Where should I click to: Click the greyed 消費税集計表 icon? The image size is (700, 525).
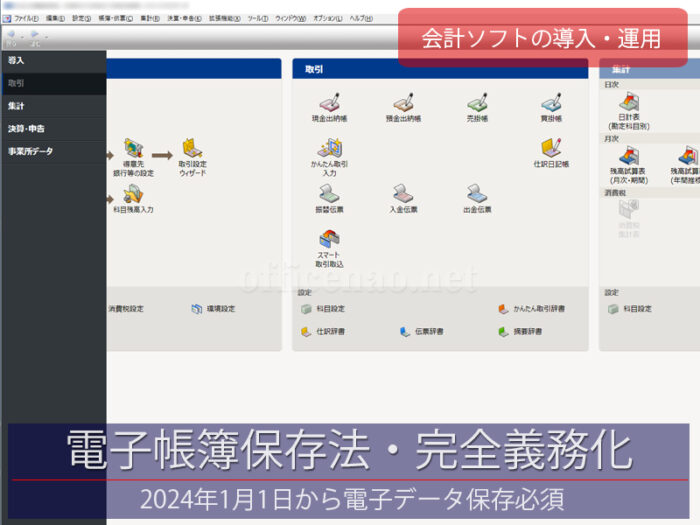[629, 218]
